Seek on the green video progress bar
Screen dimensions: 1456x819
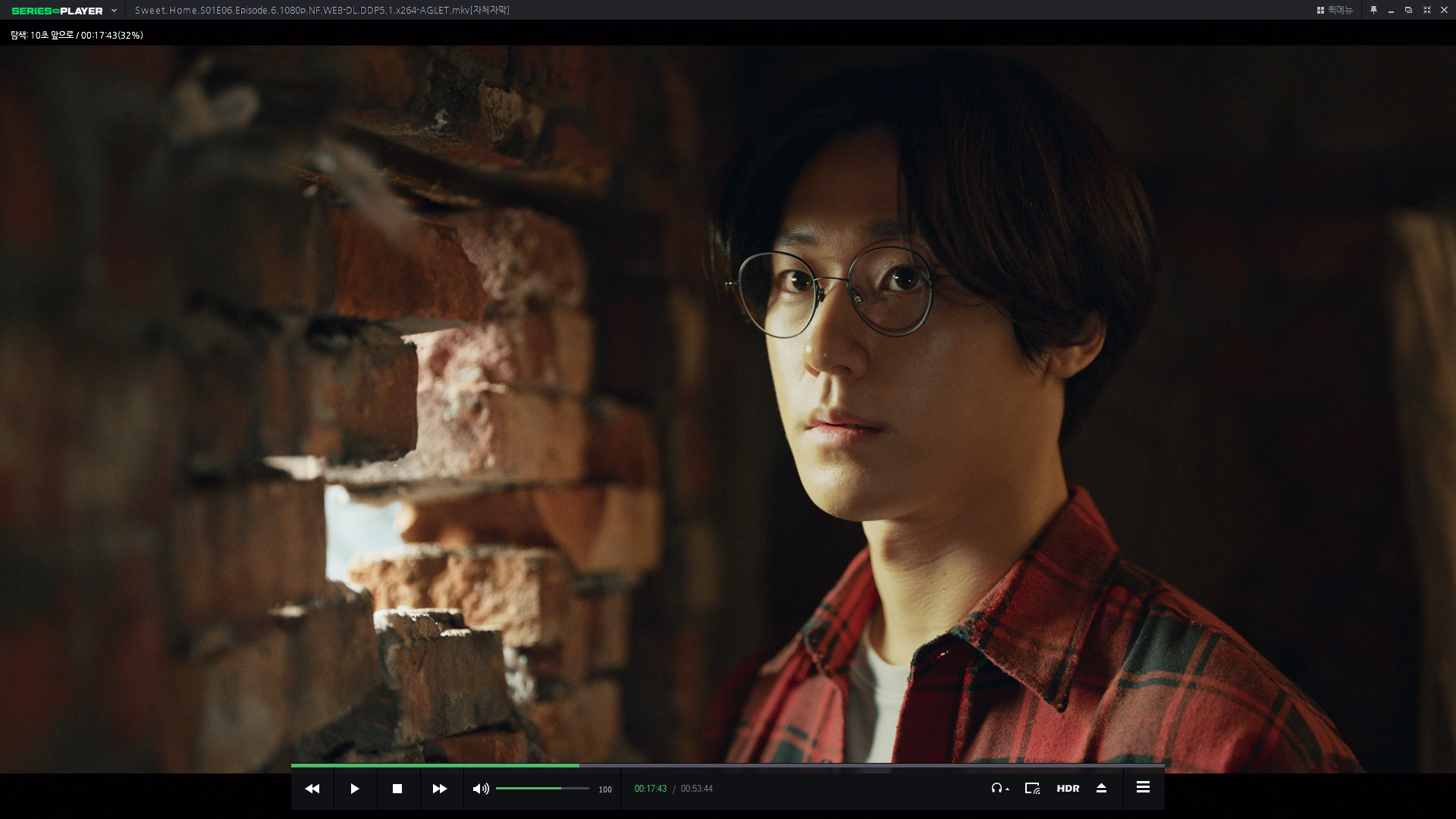point(728,766)
